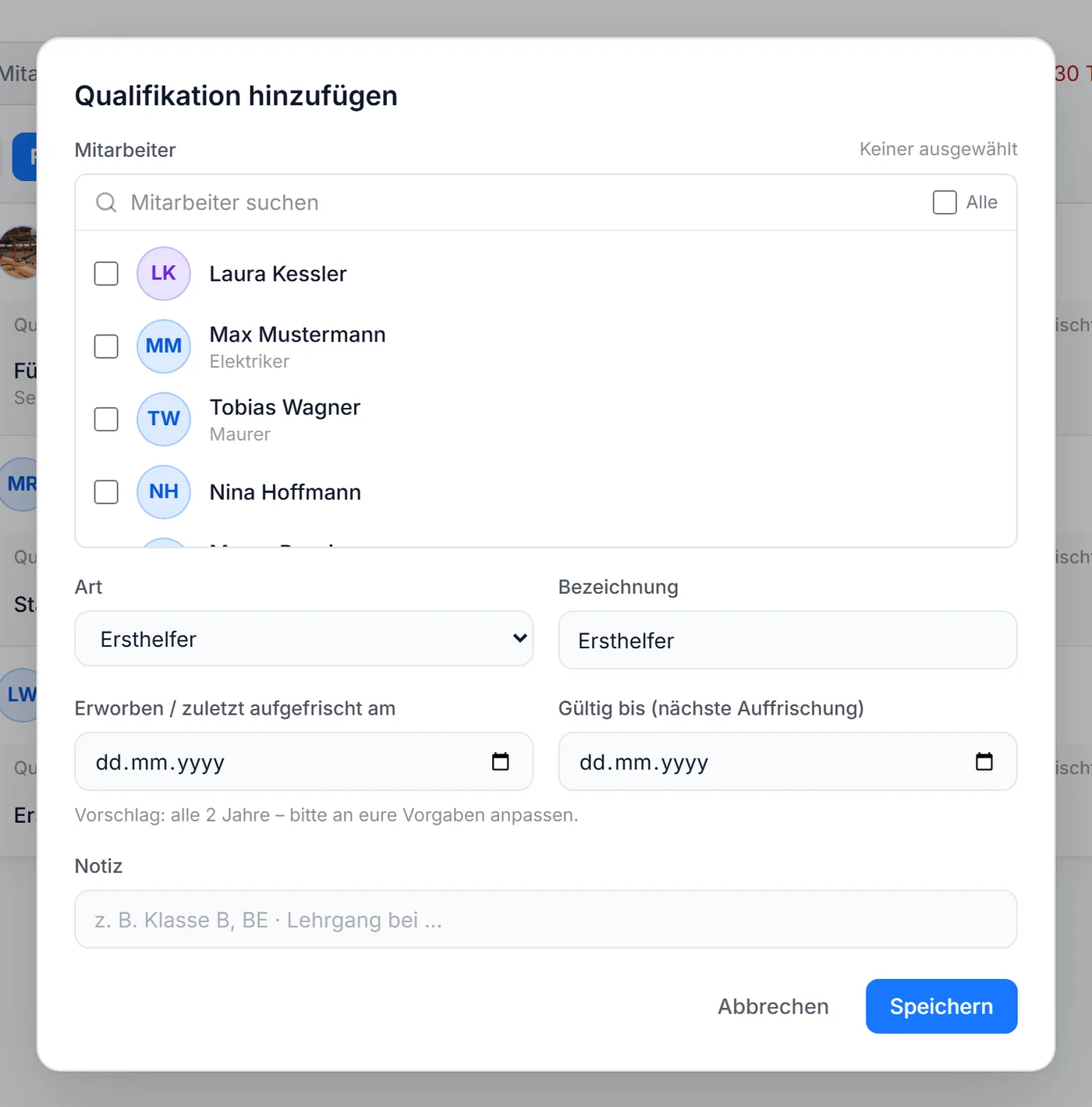Click the name Nina Hoffmann
The width and height of the screenshot is (1092, 1107).
(285, 492)
